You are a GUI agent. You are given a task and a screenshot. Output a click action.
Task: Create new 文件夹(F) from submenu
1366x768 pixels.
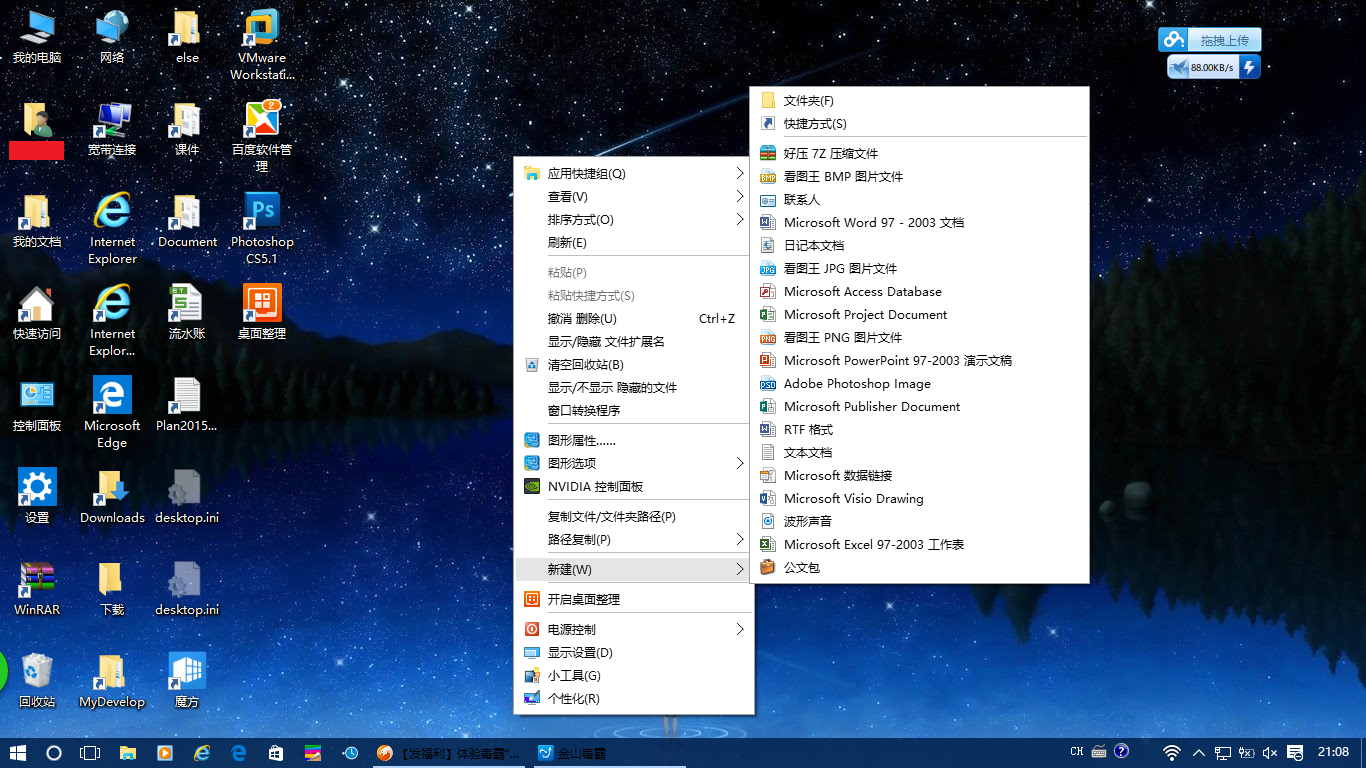919,100
